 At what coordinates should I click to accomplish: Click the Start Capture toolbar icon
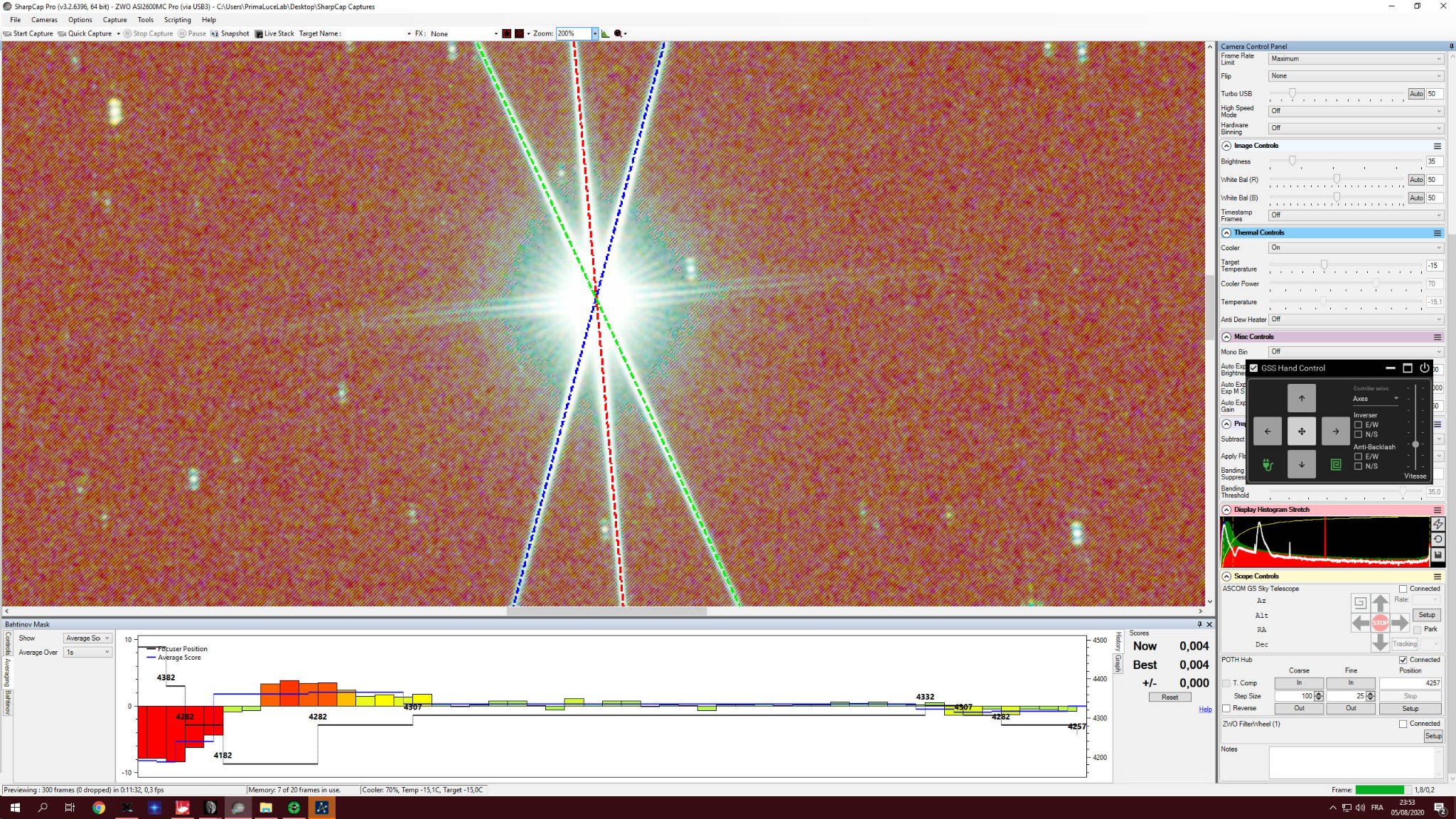click(x=7, y=33)
